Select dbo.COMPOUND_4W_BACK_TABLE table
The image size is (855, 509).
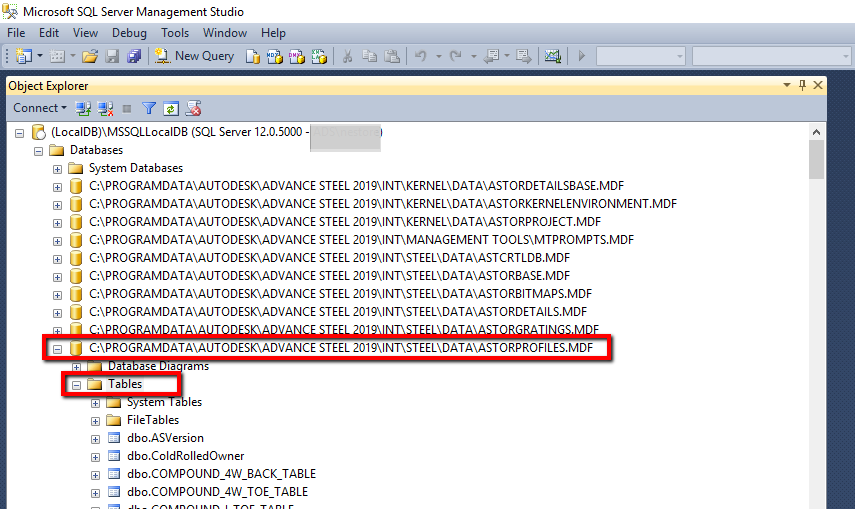click(x=221, y=474)
